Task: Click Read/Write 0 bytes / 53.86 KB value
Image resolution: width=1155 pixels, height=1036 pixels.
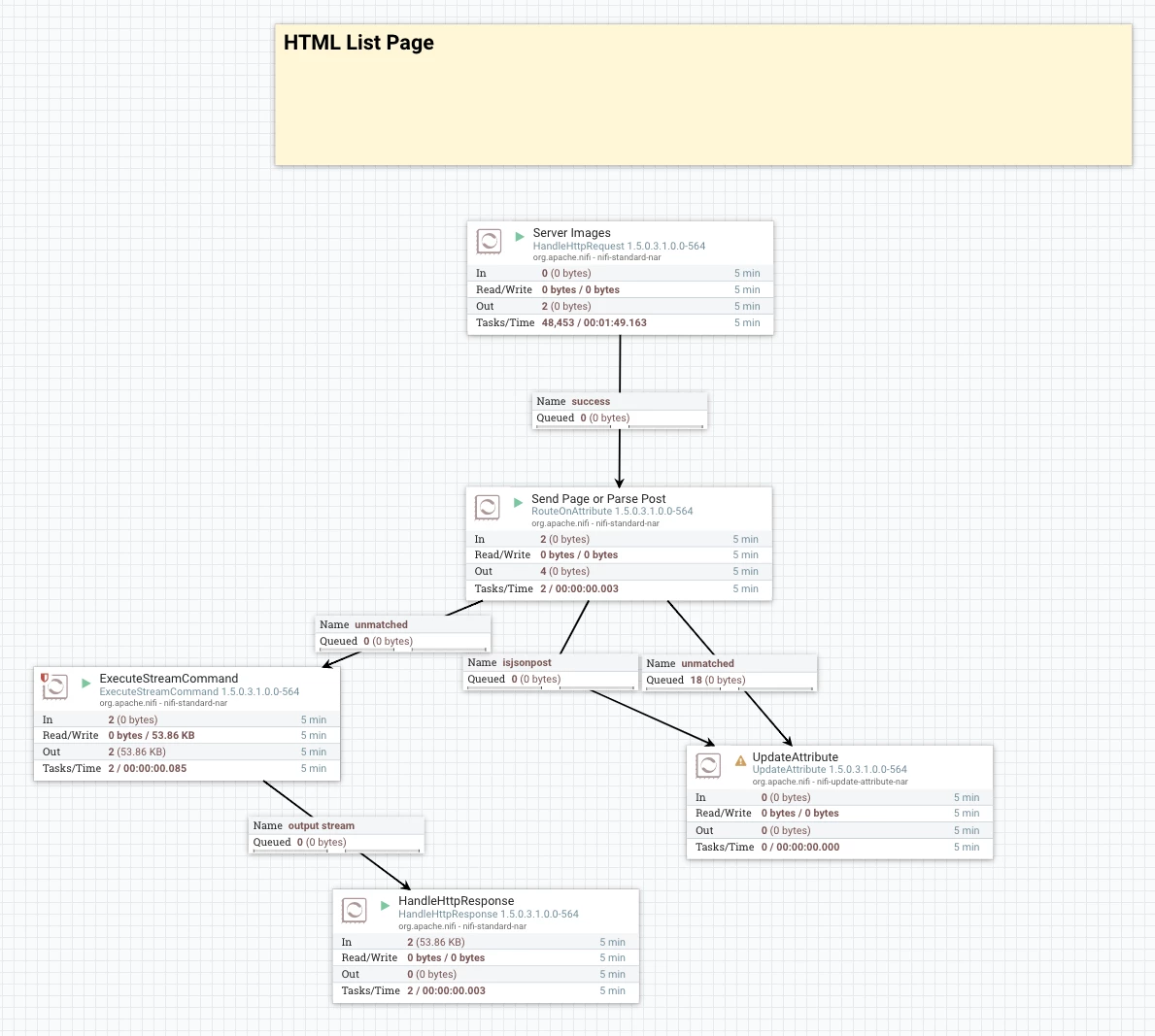Action: click(151, 736)
